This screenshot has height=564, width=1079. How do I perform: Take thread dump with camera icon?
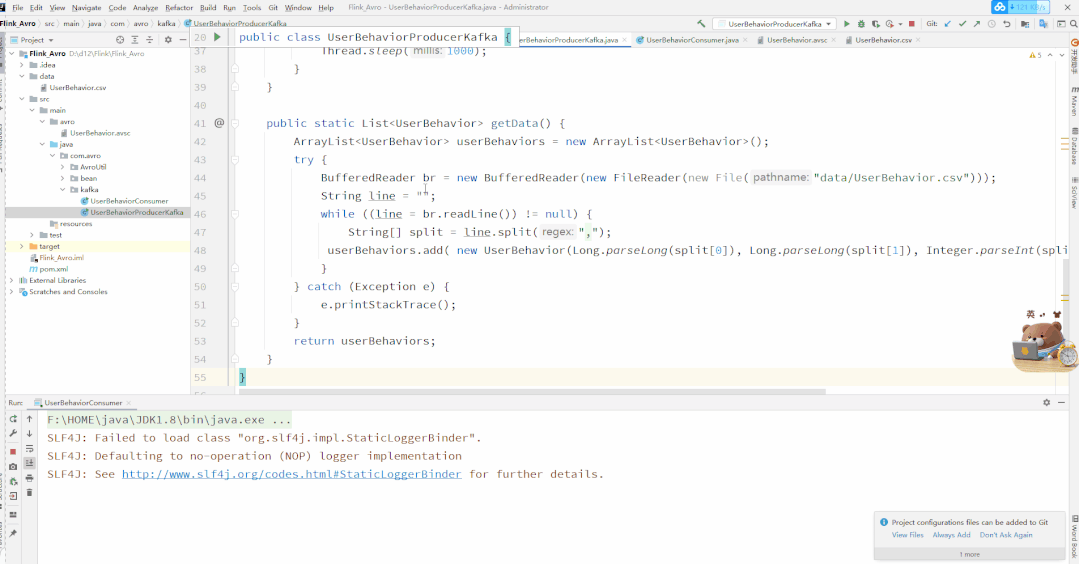[x=13, y=466]
